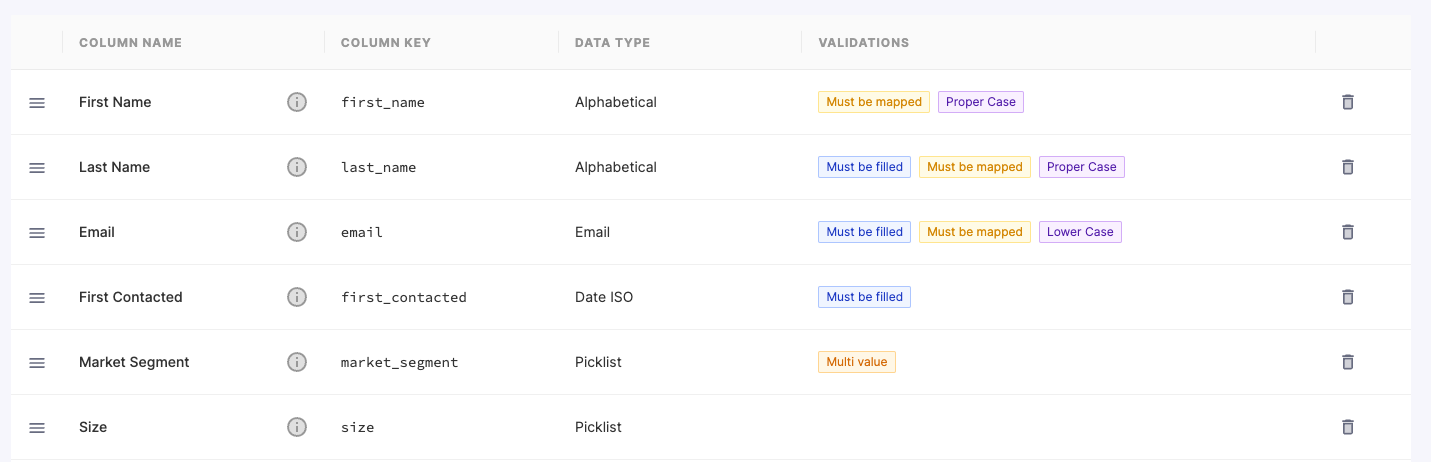Select the Date ISO data type cell
Screen dimensions: 1431x462
(604, 297)
